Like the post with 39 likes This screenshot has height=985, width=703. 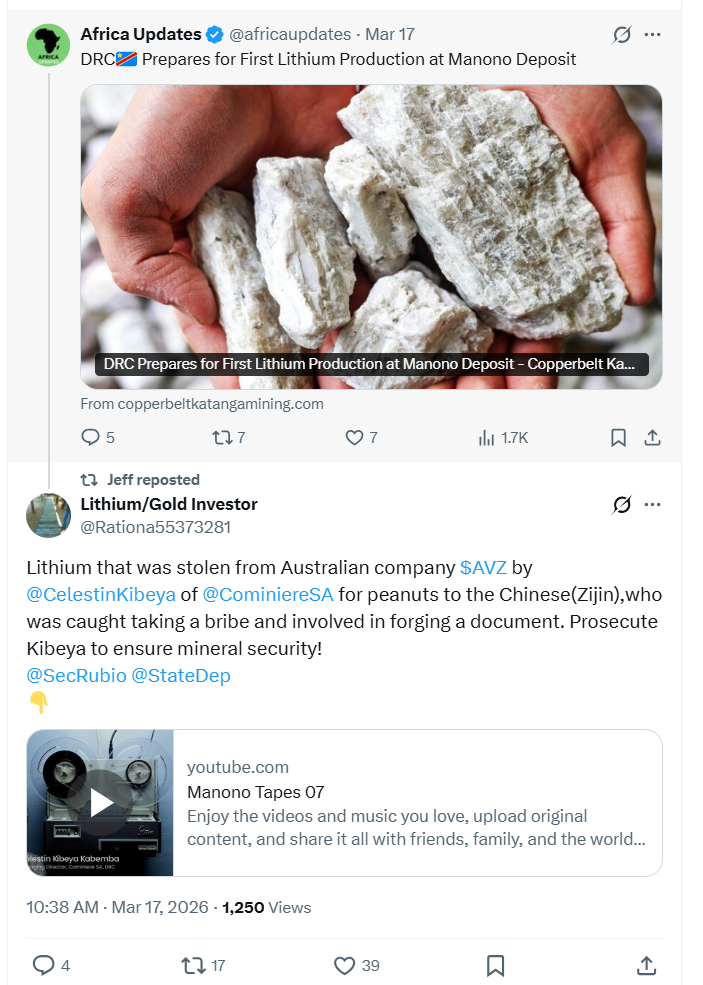344,965
